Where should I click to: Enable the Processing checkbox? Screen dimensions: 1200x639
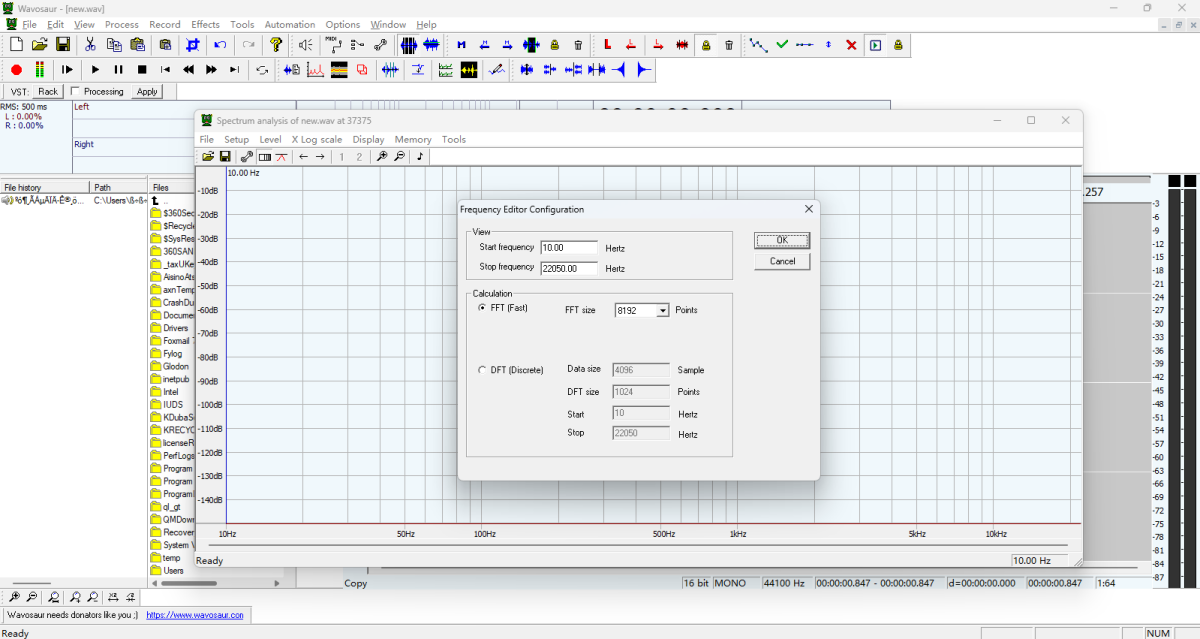(76, 92)
